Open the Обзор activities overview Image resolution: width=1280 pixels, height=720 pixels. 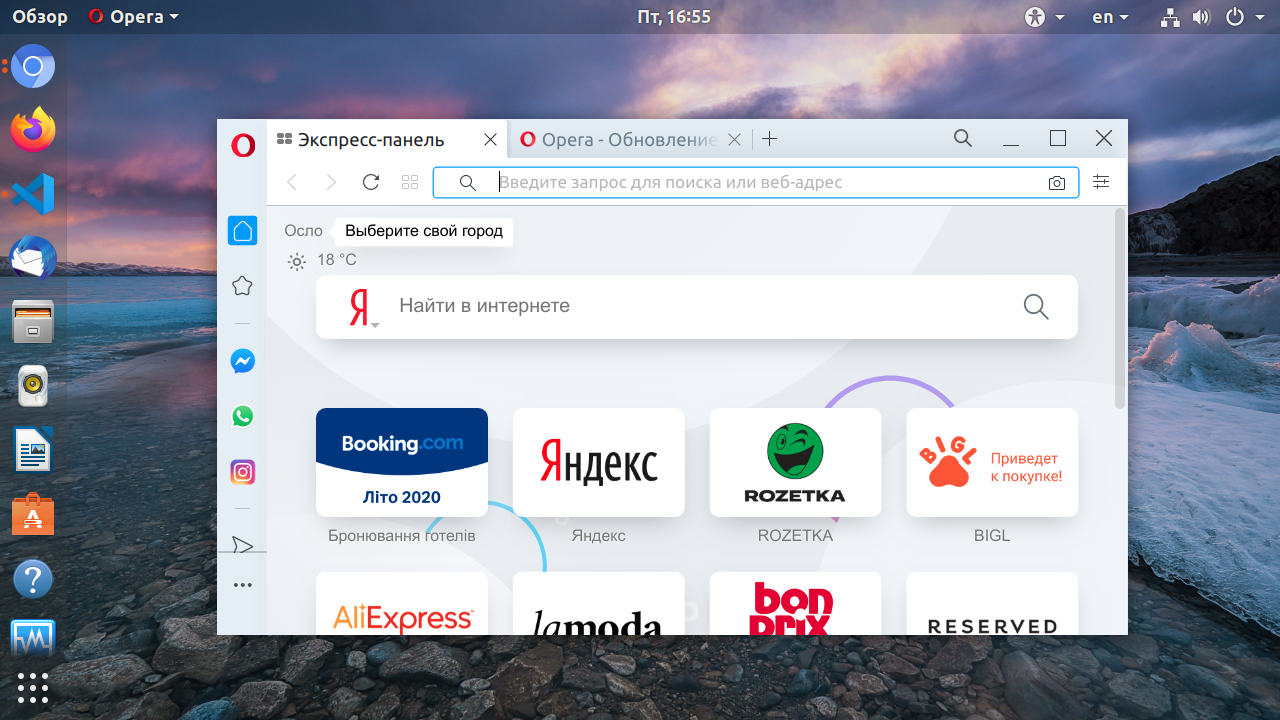coord(40,16)
